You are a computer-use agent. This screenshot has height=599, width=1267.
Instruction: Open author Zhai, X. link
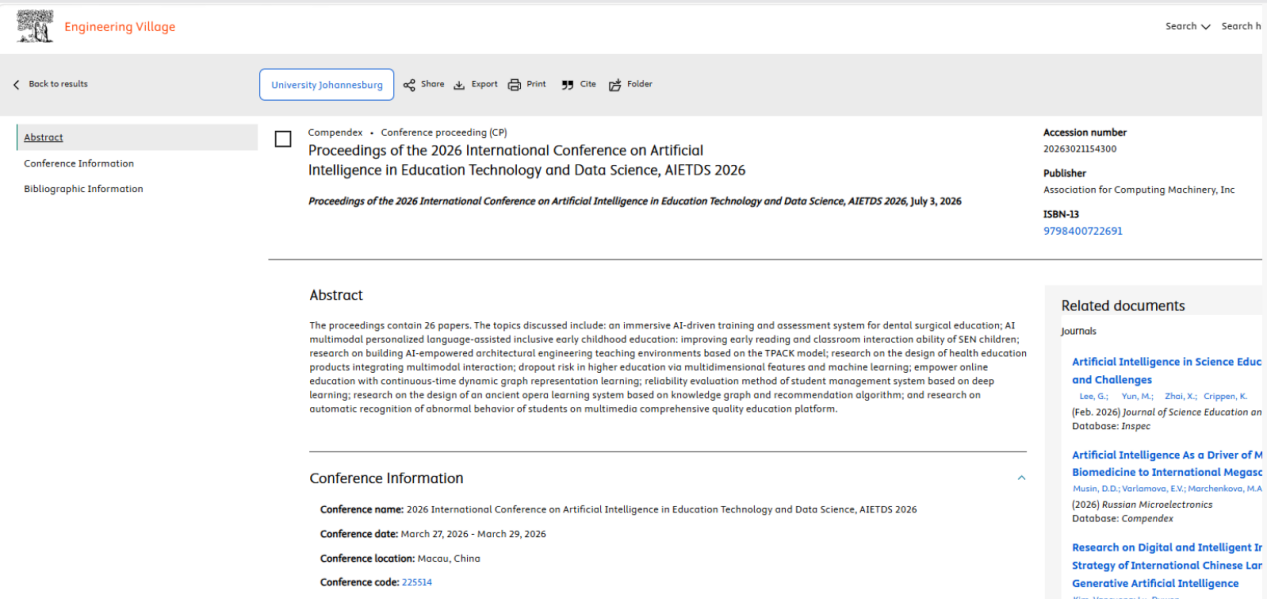pyautogui.click(x=1179, y=397)
